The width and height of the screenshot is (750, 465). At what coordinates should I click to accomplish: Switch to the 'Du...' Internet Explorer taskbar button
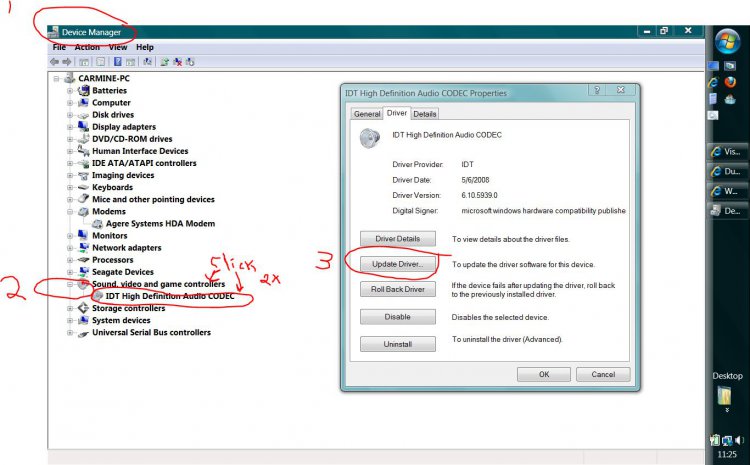(x=726, y=171)
